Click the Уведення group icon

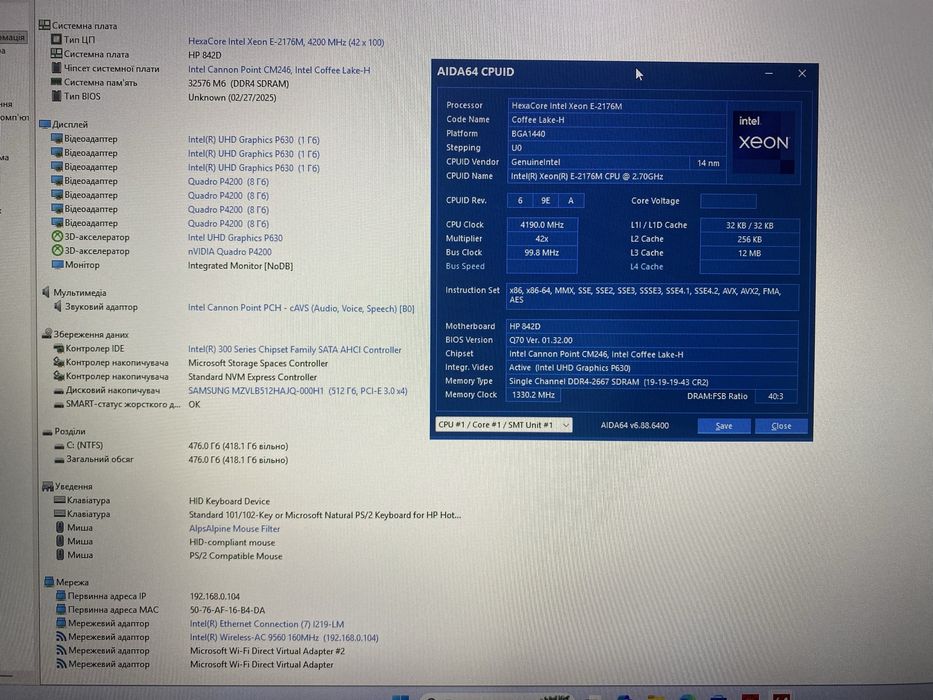(x=48, y=486)
